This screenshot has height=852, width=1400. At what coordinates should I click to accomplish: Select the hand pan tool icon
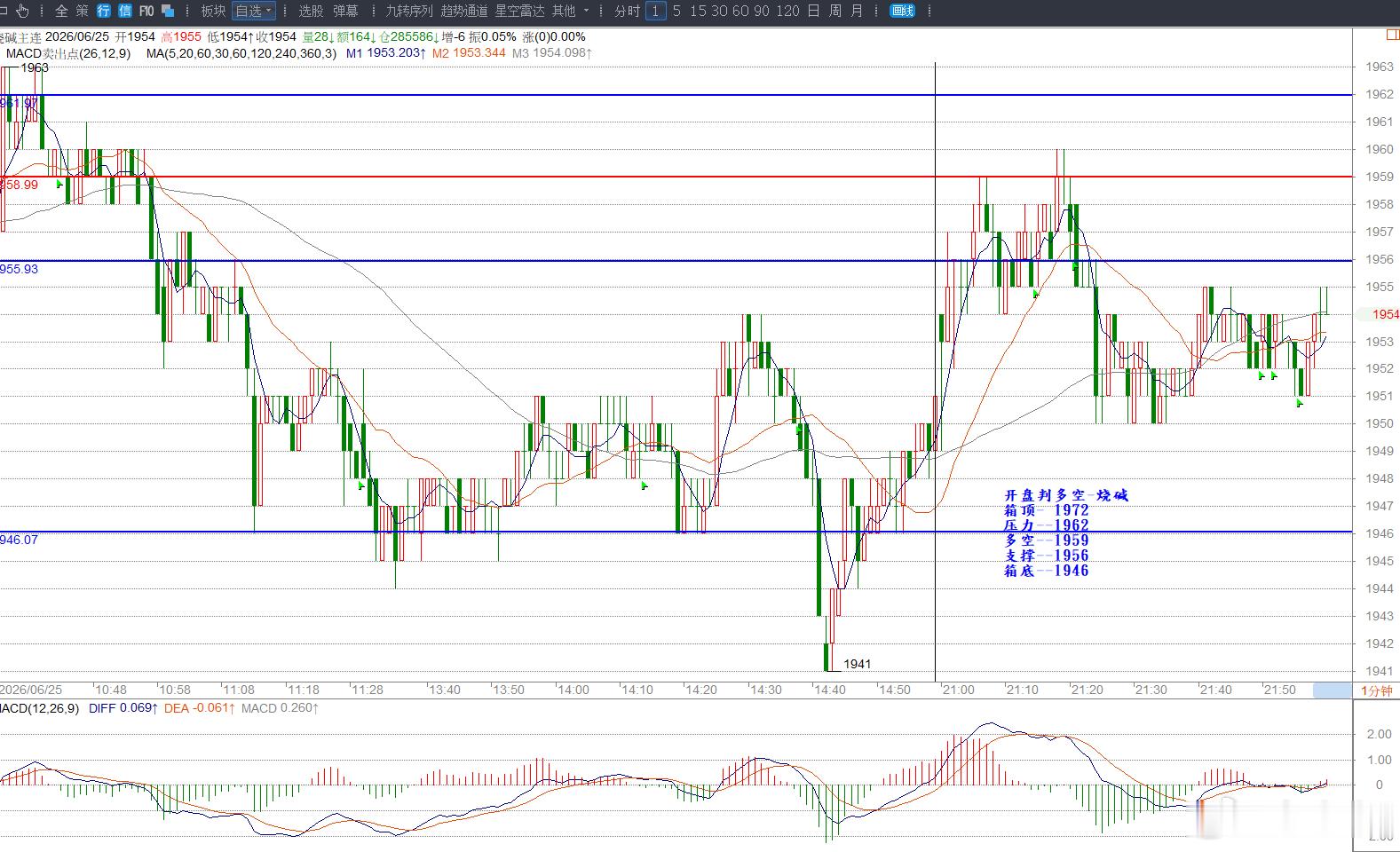(x=22, y=11)
